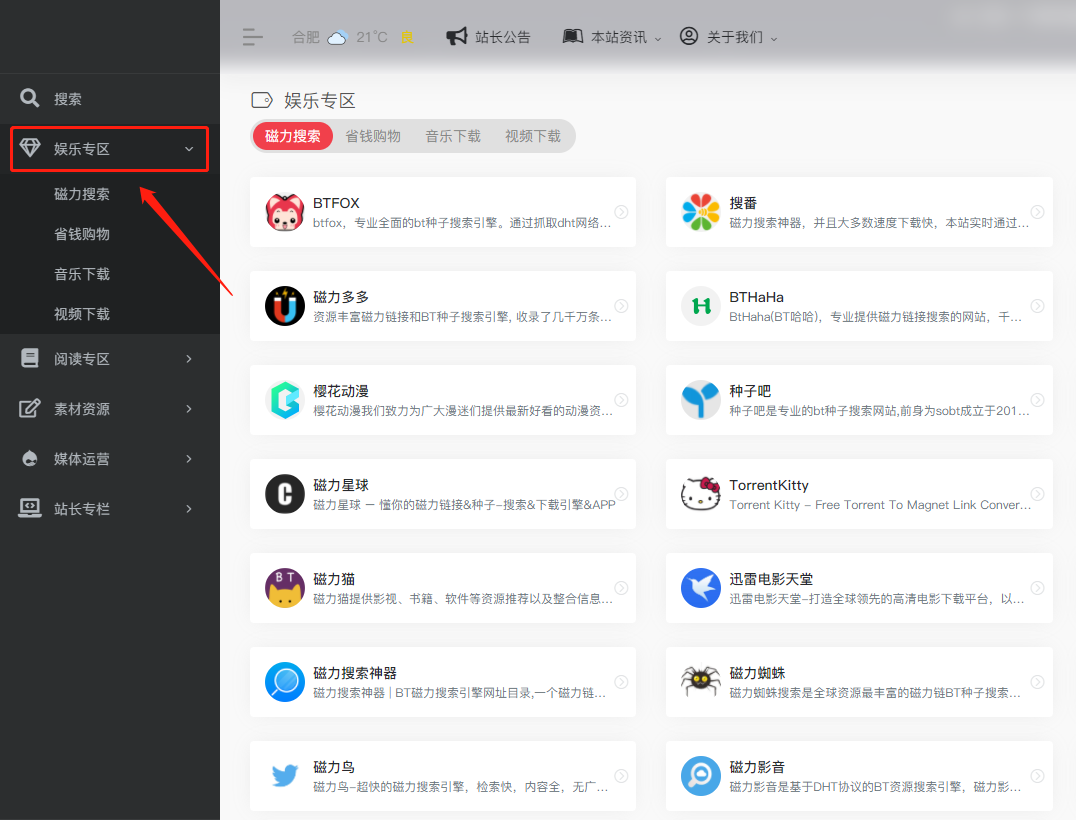
Task: Click the cloud weather icon
Action: [x=337, y=37]
